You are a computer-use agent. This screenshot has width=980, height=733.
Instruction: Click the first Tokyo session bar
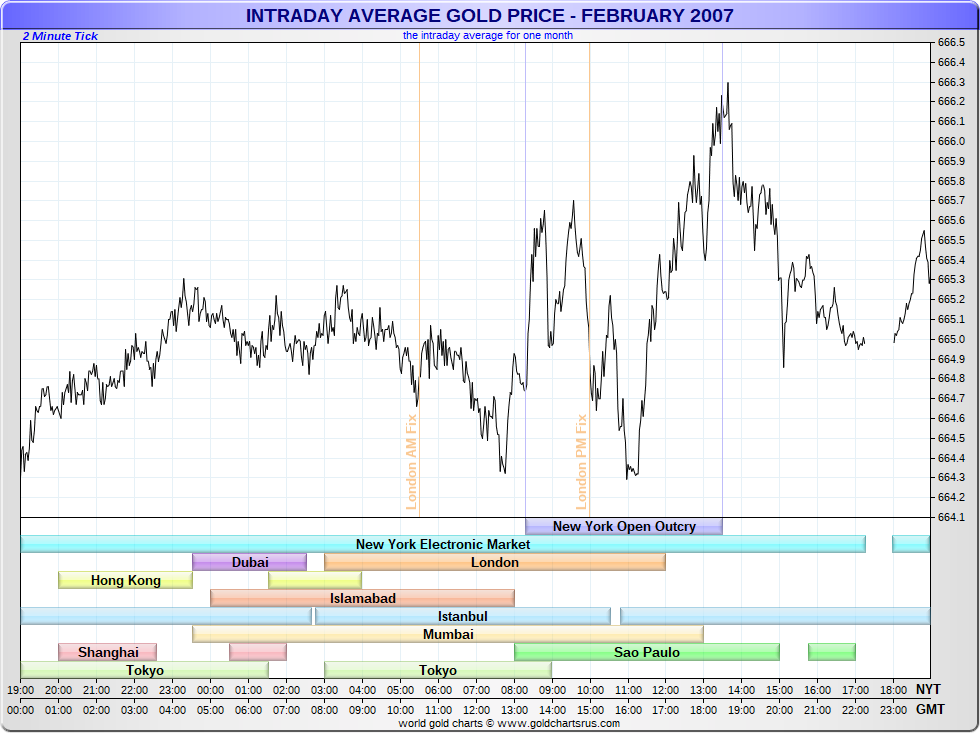pos(144,671)
